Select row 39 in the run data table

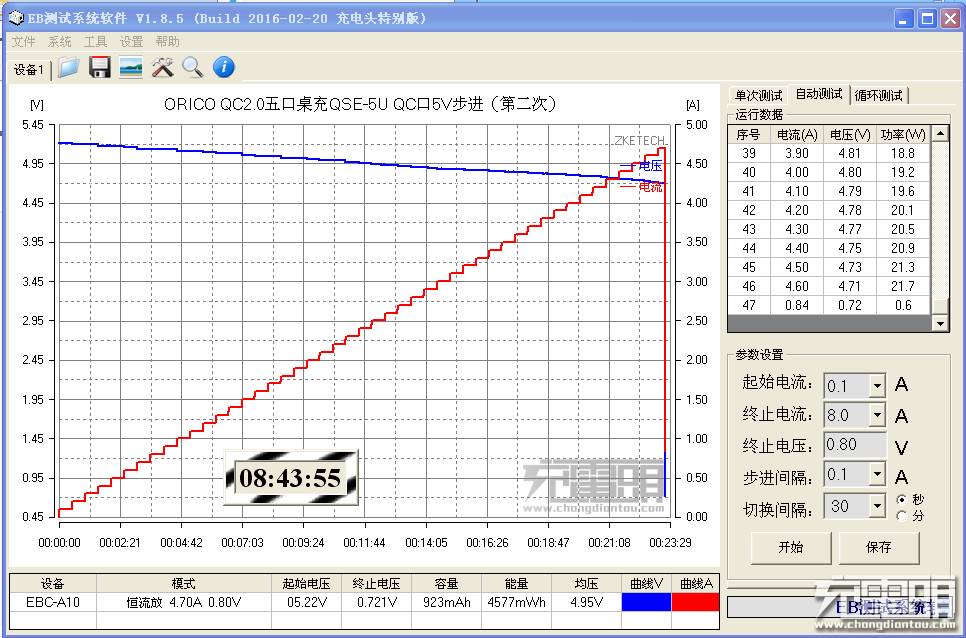click(829, 153)
